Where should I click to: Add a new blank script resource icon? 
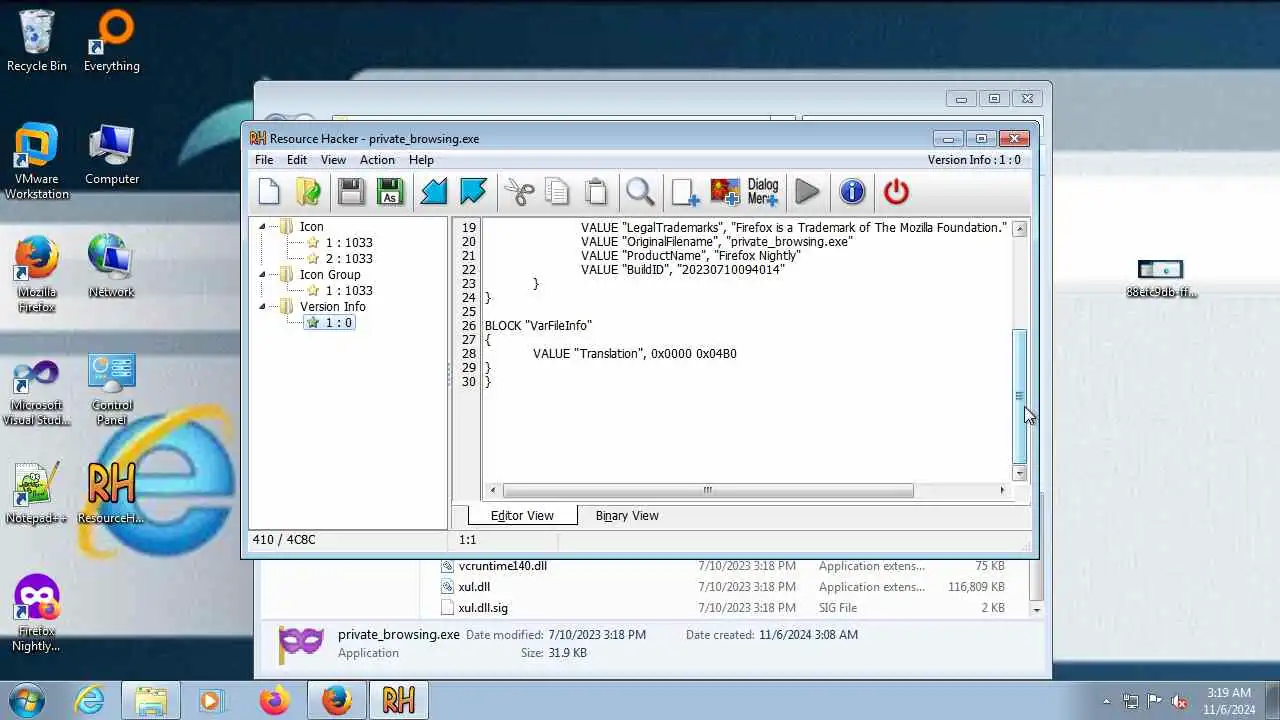tap(685, 191)
